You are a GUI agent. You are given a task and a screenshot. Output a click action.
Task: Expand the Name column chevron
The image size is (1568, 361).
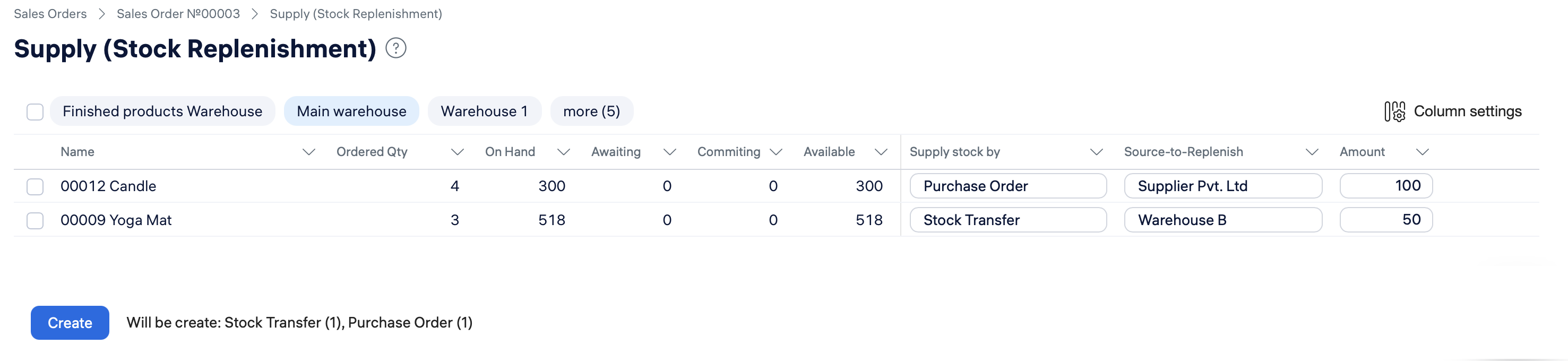click(x=308, y=152)
